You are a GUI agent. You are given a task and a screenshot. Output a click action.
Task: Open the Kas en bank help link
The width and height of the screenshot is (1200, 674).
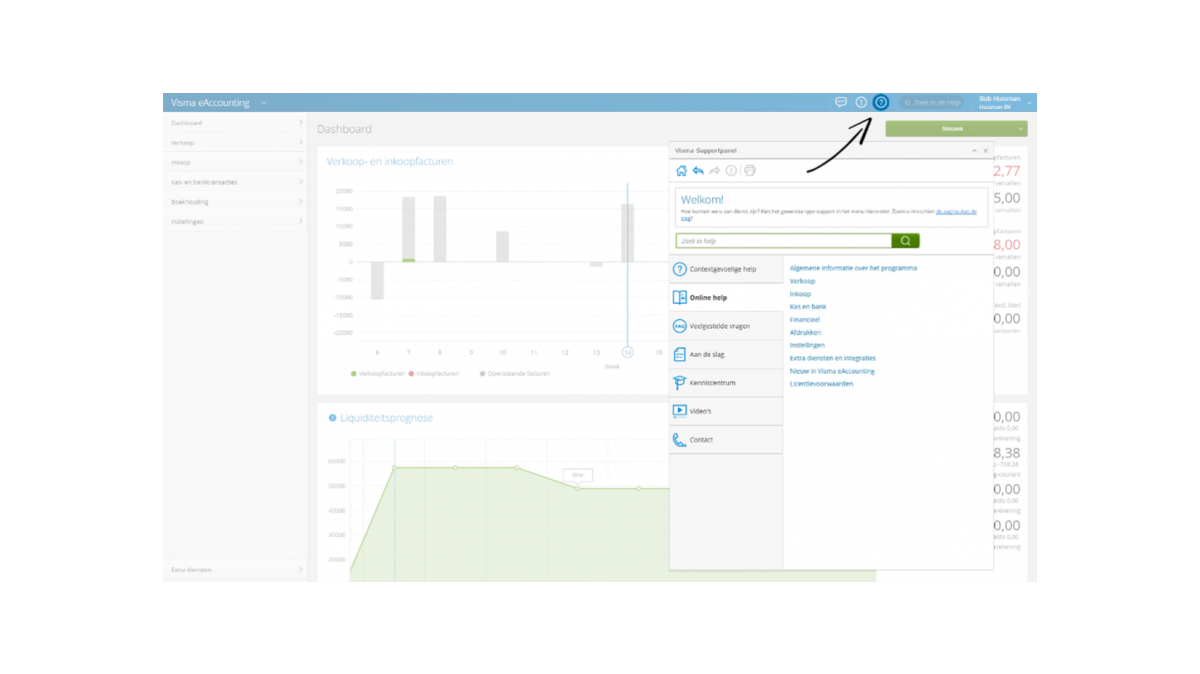[808, 307]
